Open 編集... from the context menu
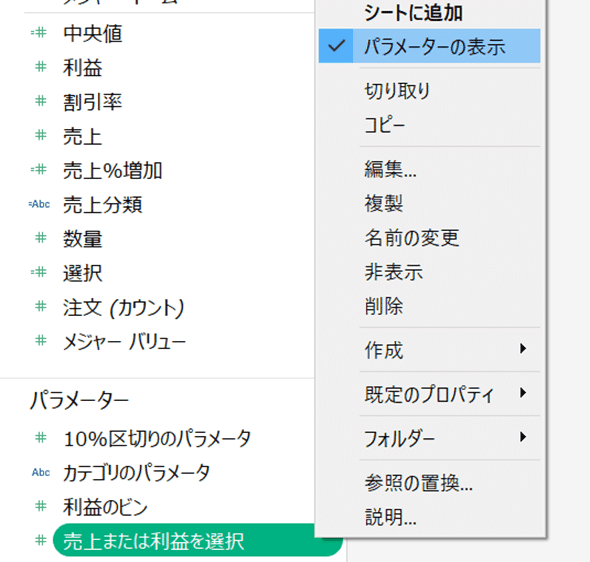The height and width of the screenshot is (562, 590). pyautogui.click(x=391, y=169)
